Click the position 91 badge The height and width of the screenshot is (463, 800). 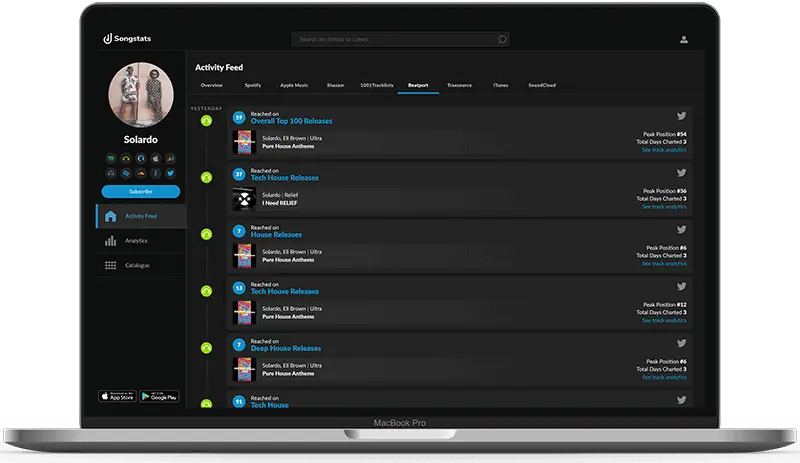[x=239, y=401]
